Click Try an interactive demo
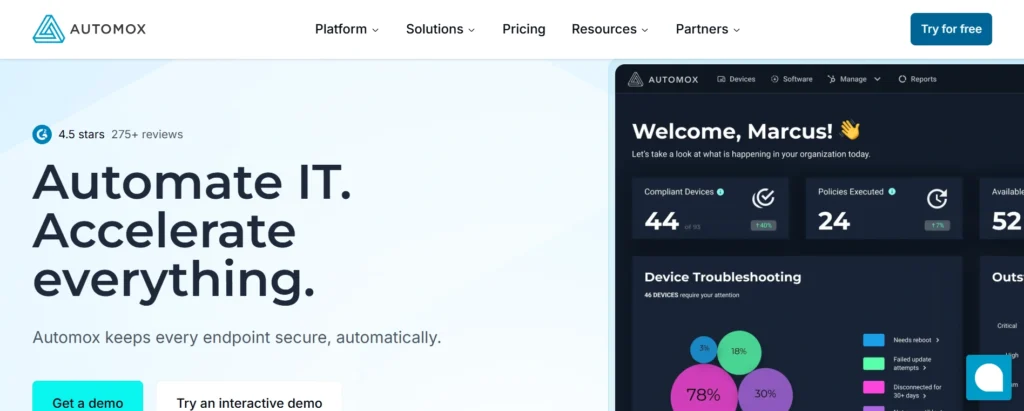The image size is (1024, 411). 249,397
